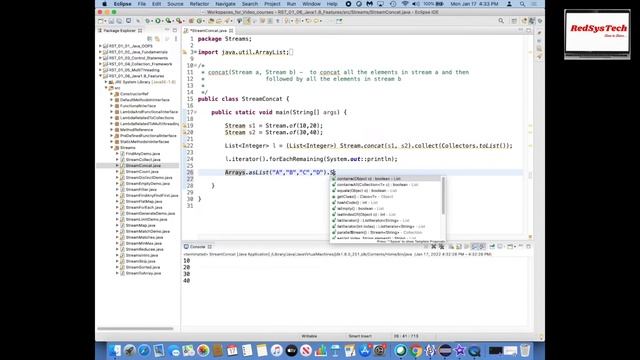Click Remove All Terminated Launches in Console
640x360 pixels.
pos(441,247)
